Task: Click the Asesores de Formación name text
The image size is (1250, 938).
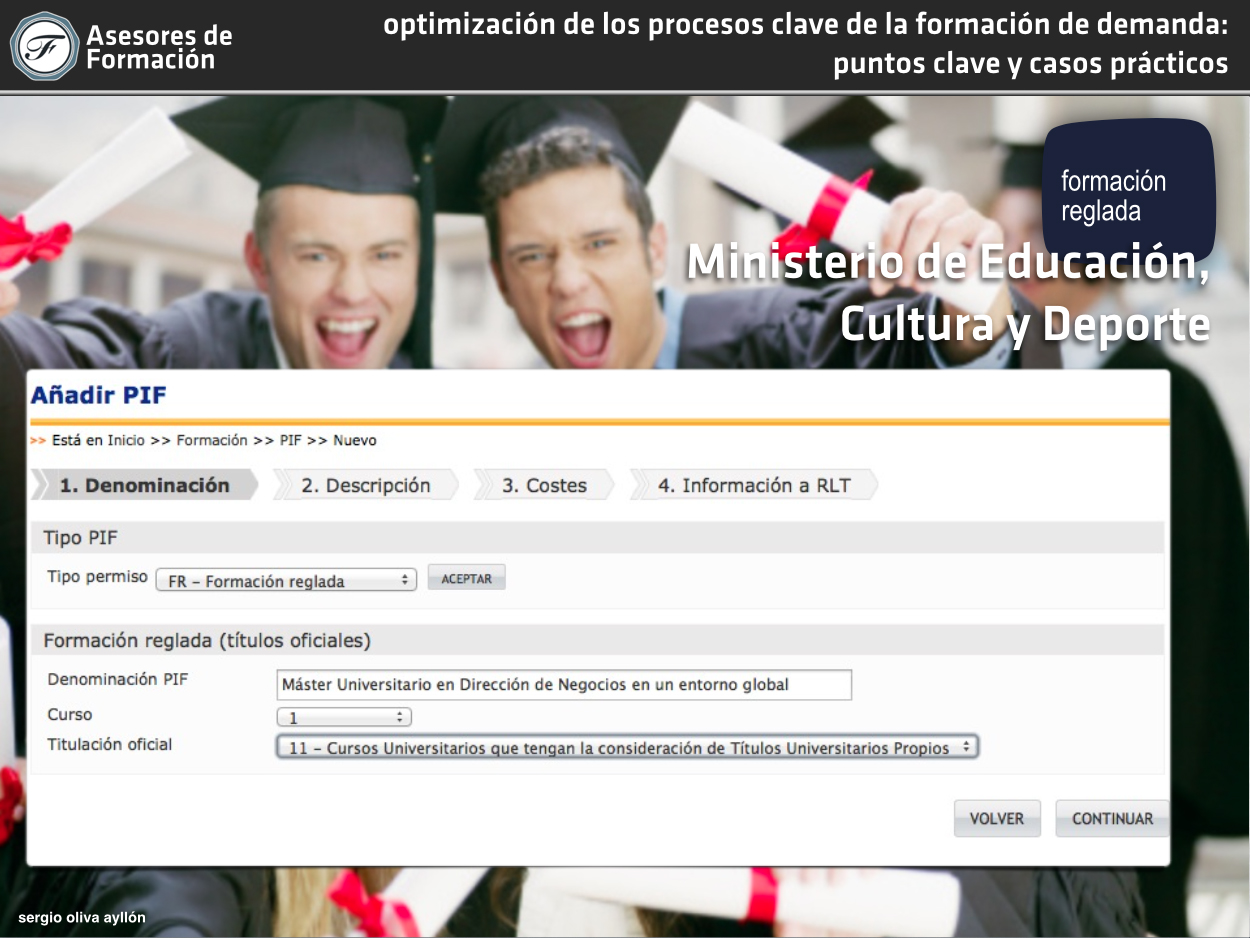Action: point(159,47)
